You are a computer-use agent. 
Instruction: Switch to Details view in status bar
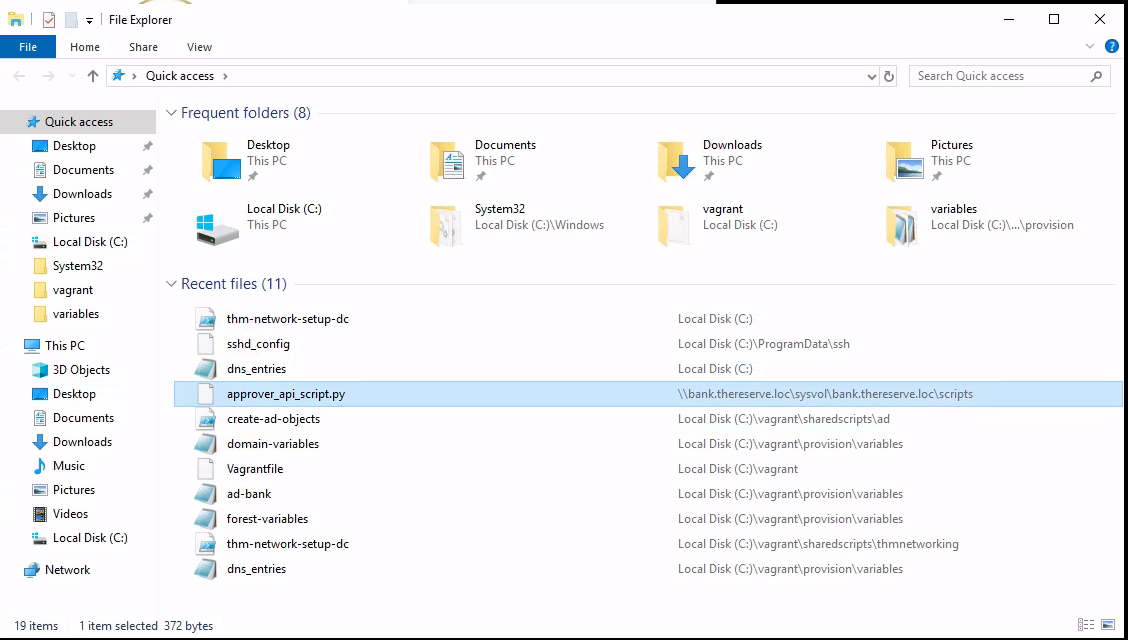pyautogui.click(x=1086, y=625)
